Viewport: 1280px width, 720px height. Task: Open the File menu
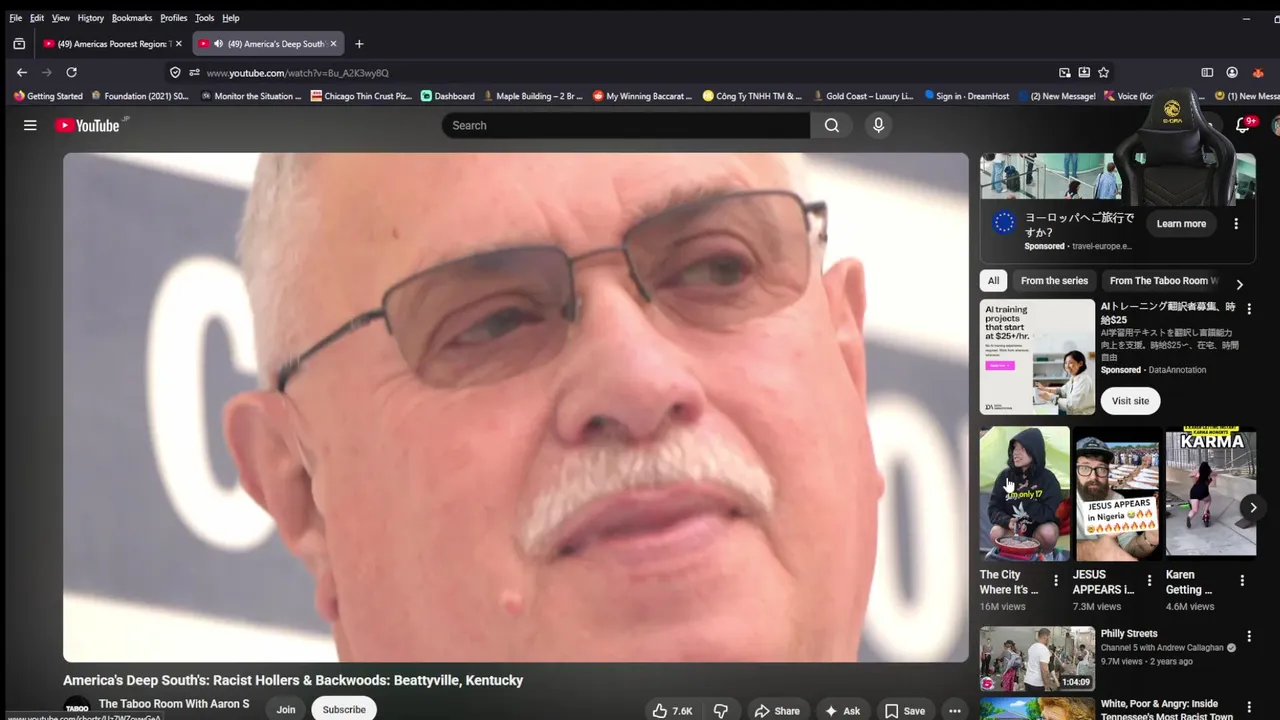click(15, 18)
